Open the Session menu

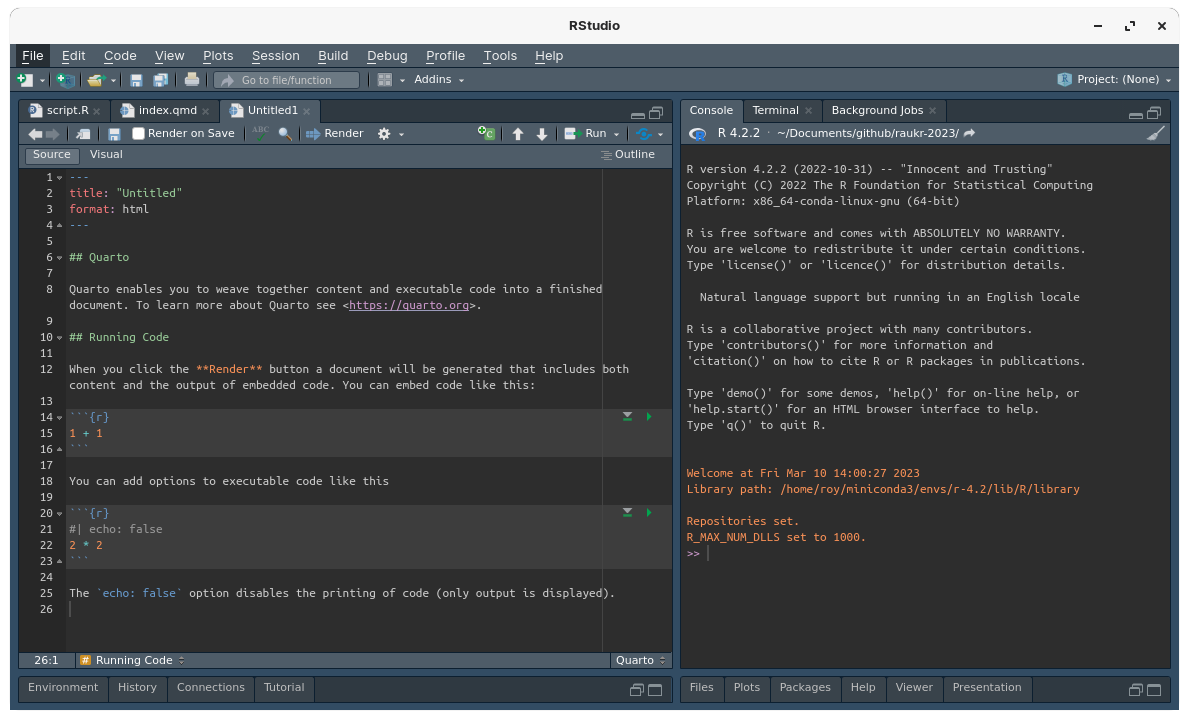tap(275, 56)
